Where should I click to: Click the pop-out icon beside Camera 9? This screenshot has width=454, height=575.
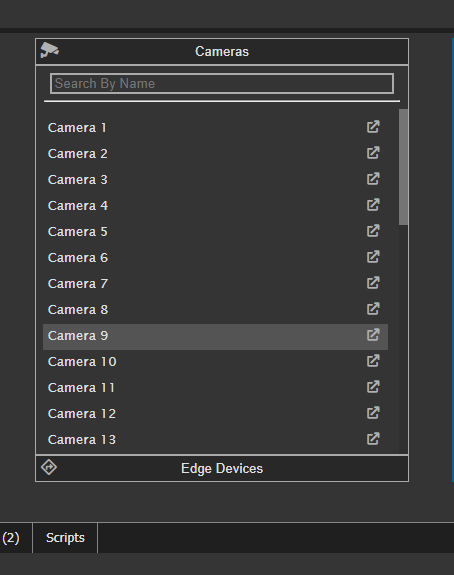(x=373, y=335)
